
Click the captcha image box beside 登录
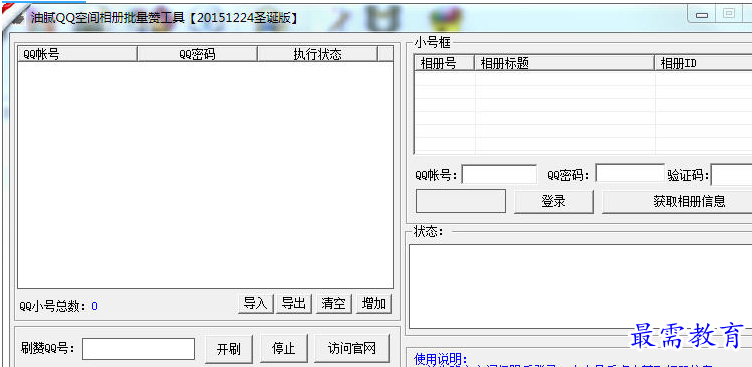(461, 201)
